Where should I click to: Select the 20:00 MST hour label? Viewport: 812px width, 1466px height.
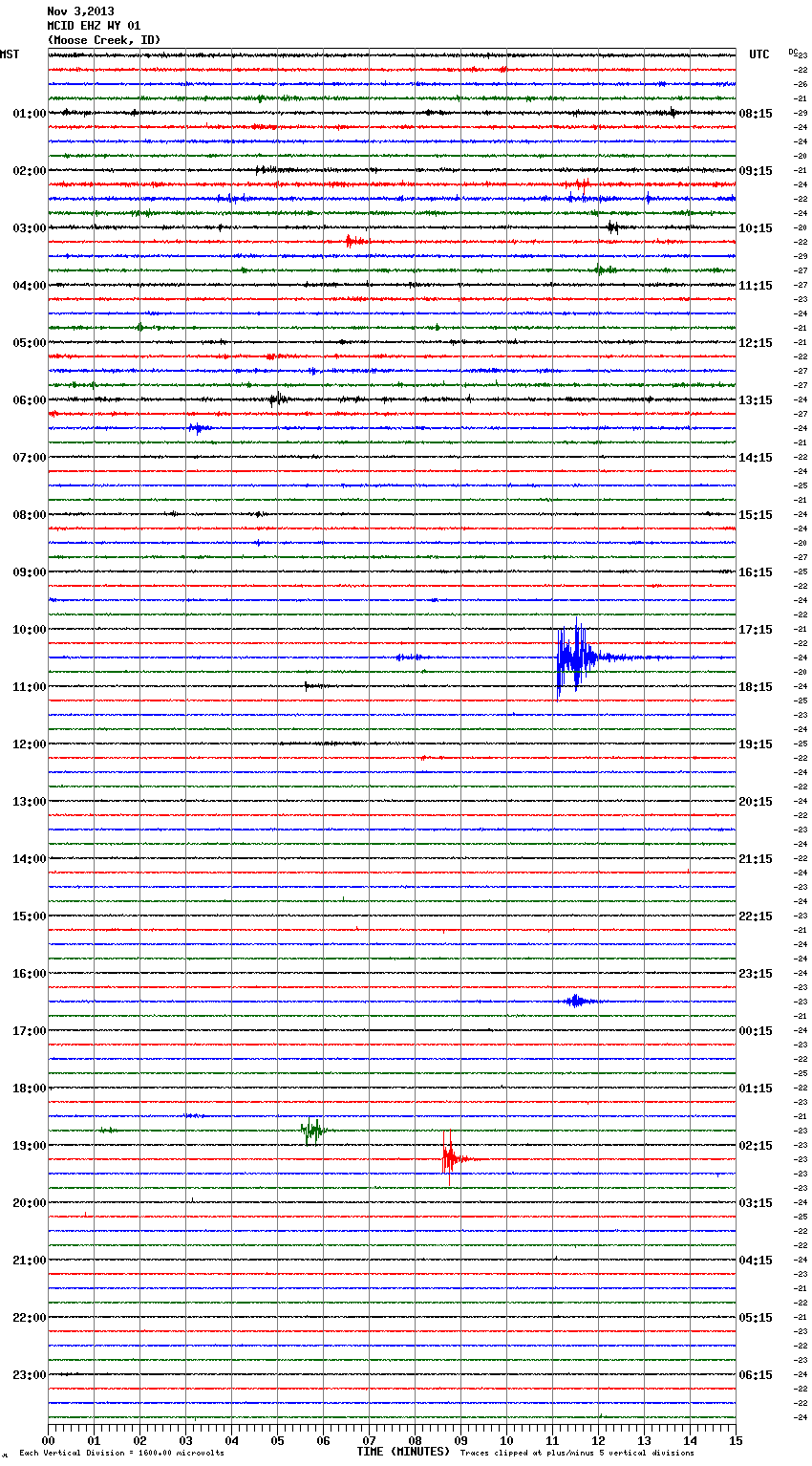[30, 1203]
